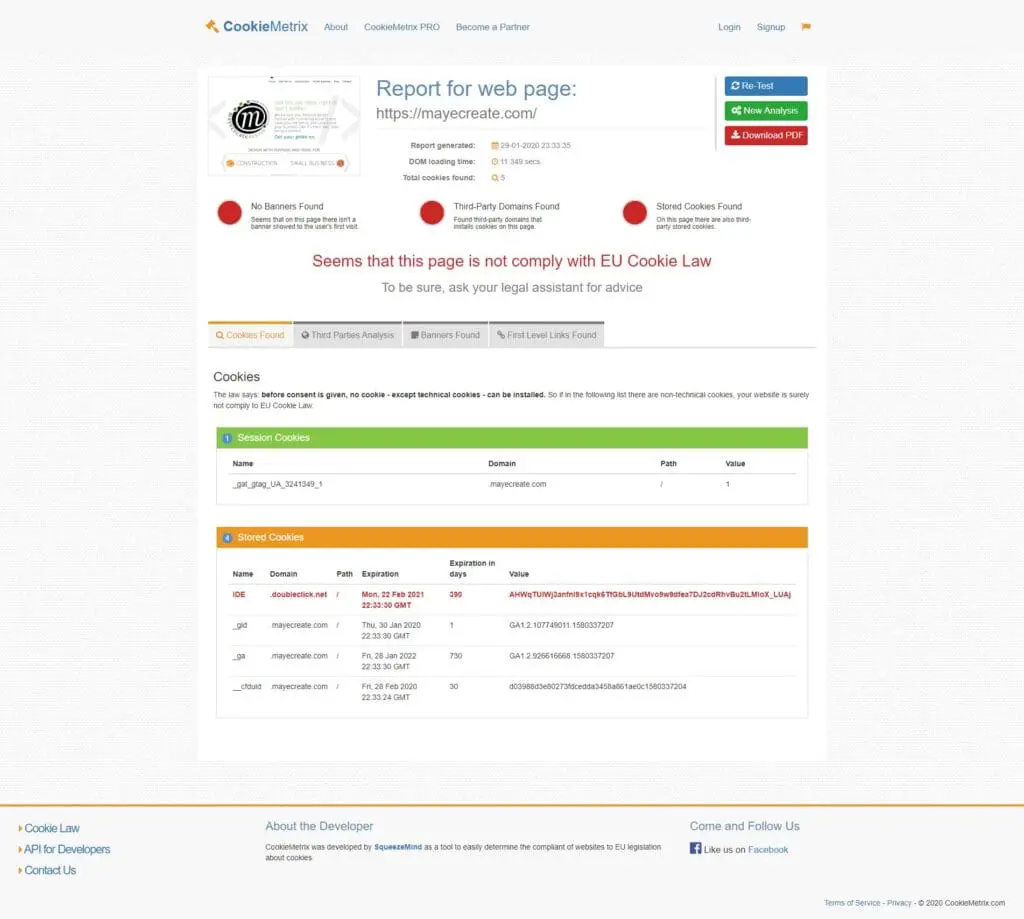Click the Facebook icon in footer
1024x919 pixels.
tap(695, 849)
